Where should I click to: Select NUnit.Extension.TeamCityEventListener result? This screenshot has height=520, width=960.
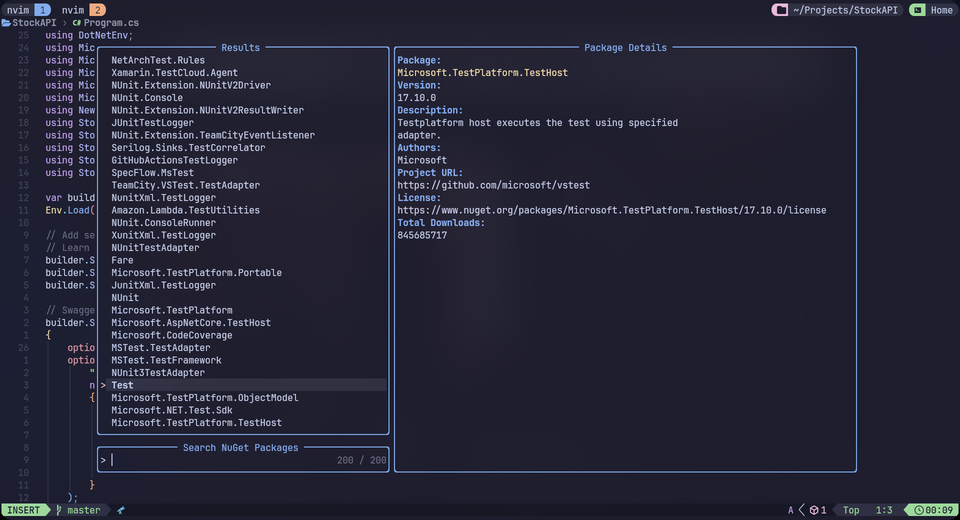(213, 135)
